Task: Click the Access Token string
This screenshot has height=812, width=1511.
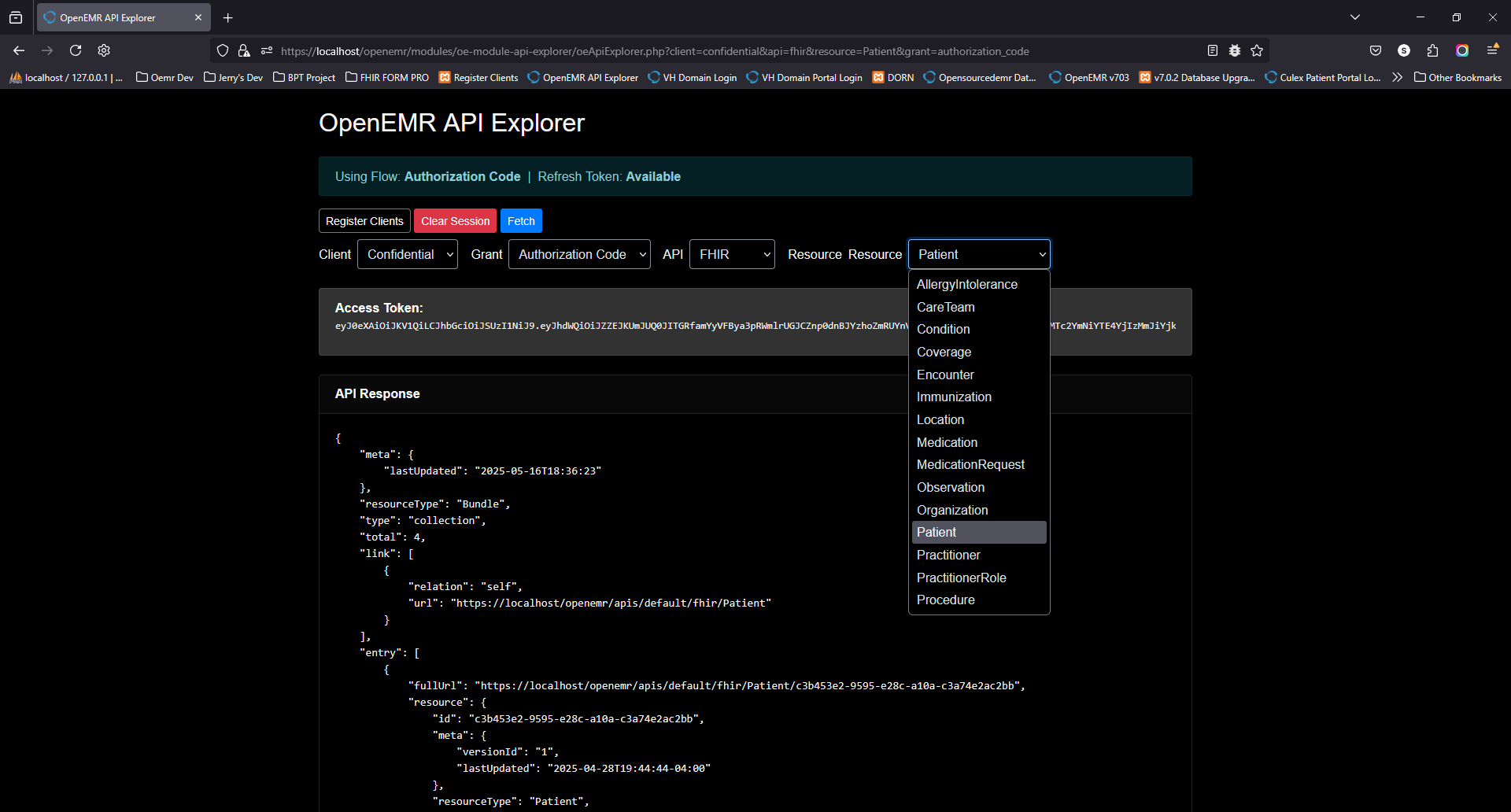Action: [755, 326]
